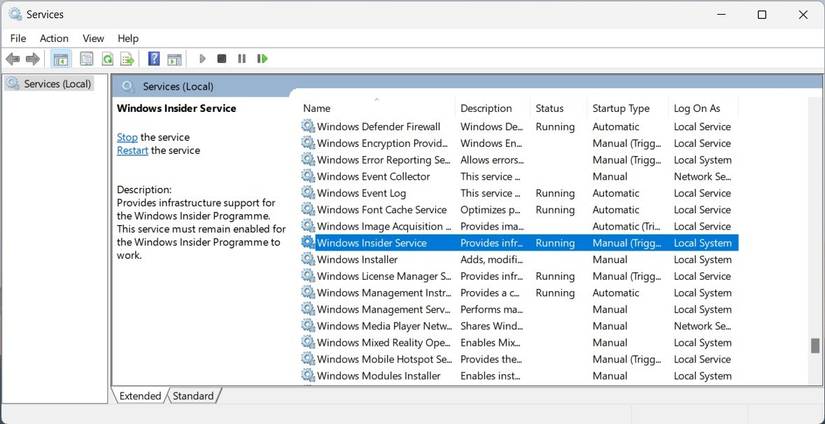Click the vertical scrollbar thumb of services list
Screen dimensions: 825x424
point(815,345)
